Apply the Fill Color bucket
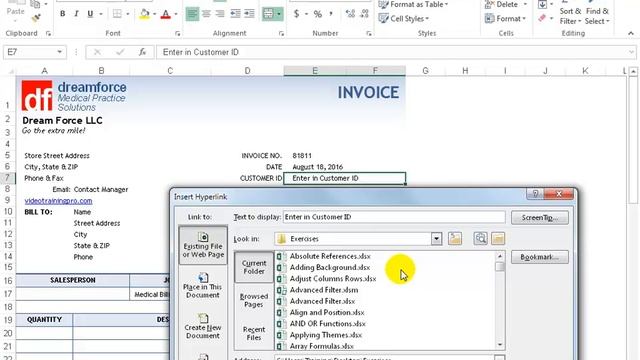Screen dimensions: 640x360 point(144,14)
